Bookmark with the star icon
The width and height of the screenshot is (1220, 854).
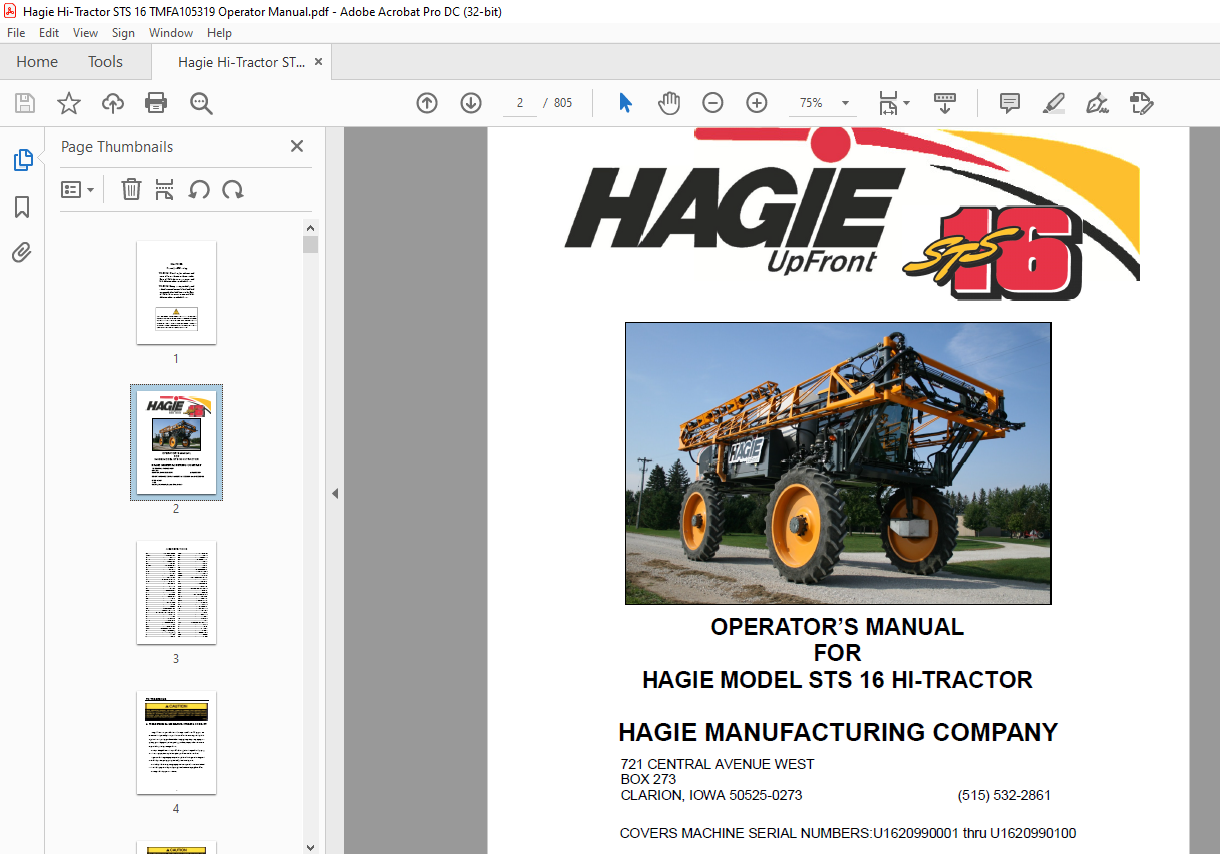(x=69, y=103)
